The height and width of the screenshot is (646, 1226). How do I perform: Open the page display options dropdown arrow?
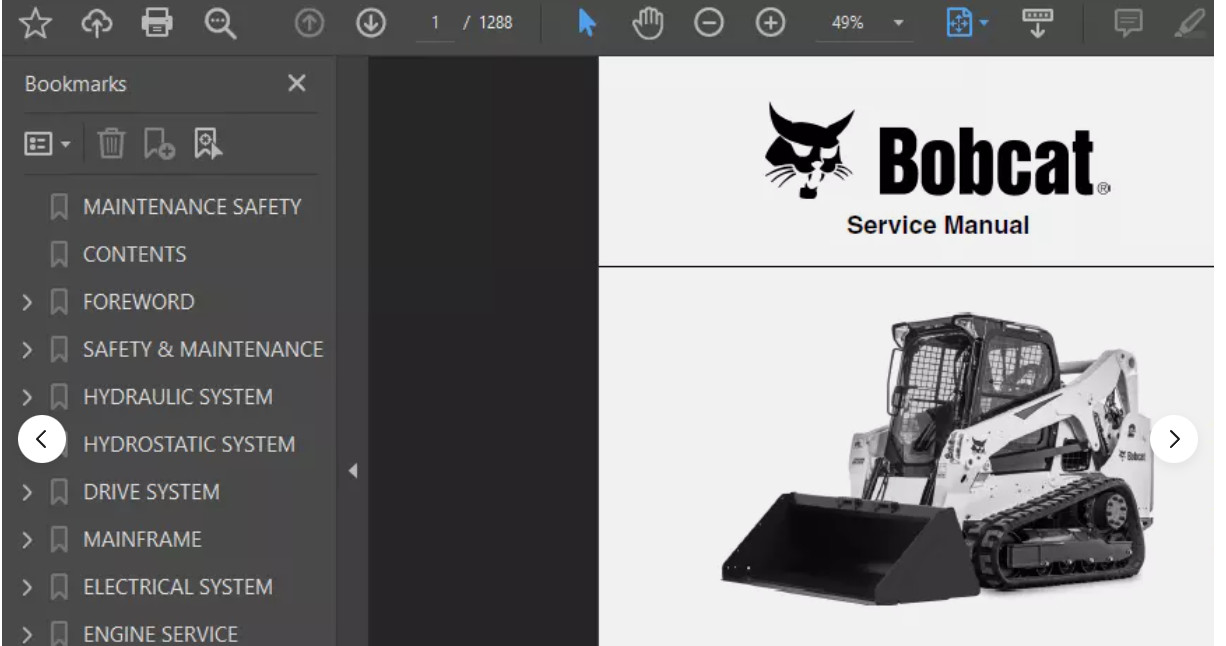click(984, 23)
